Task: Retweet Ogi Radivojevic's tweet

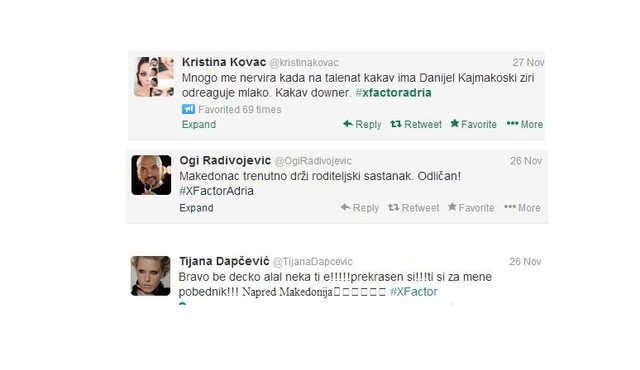Action: (413, 208)
